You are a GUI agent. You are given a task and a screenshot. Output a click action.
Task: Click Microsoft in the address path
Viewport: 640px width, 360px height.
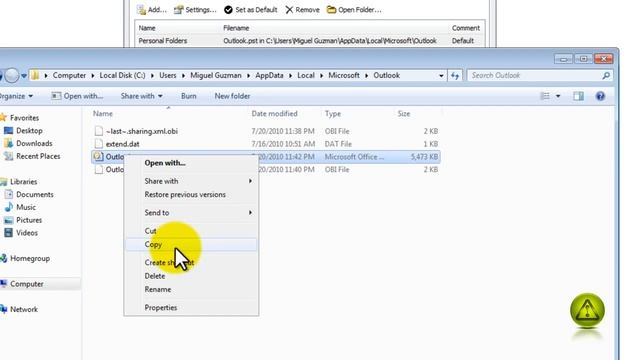(x=344, y=76)
